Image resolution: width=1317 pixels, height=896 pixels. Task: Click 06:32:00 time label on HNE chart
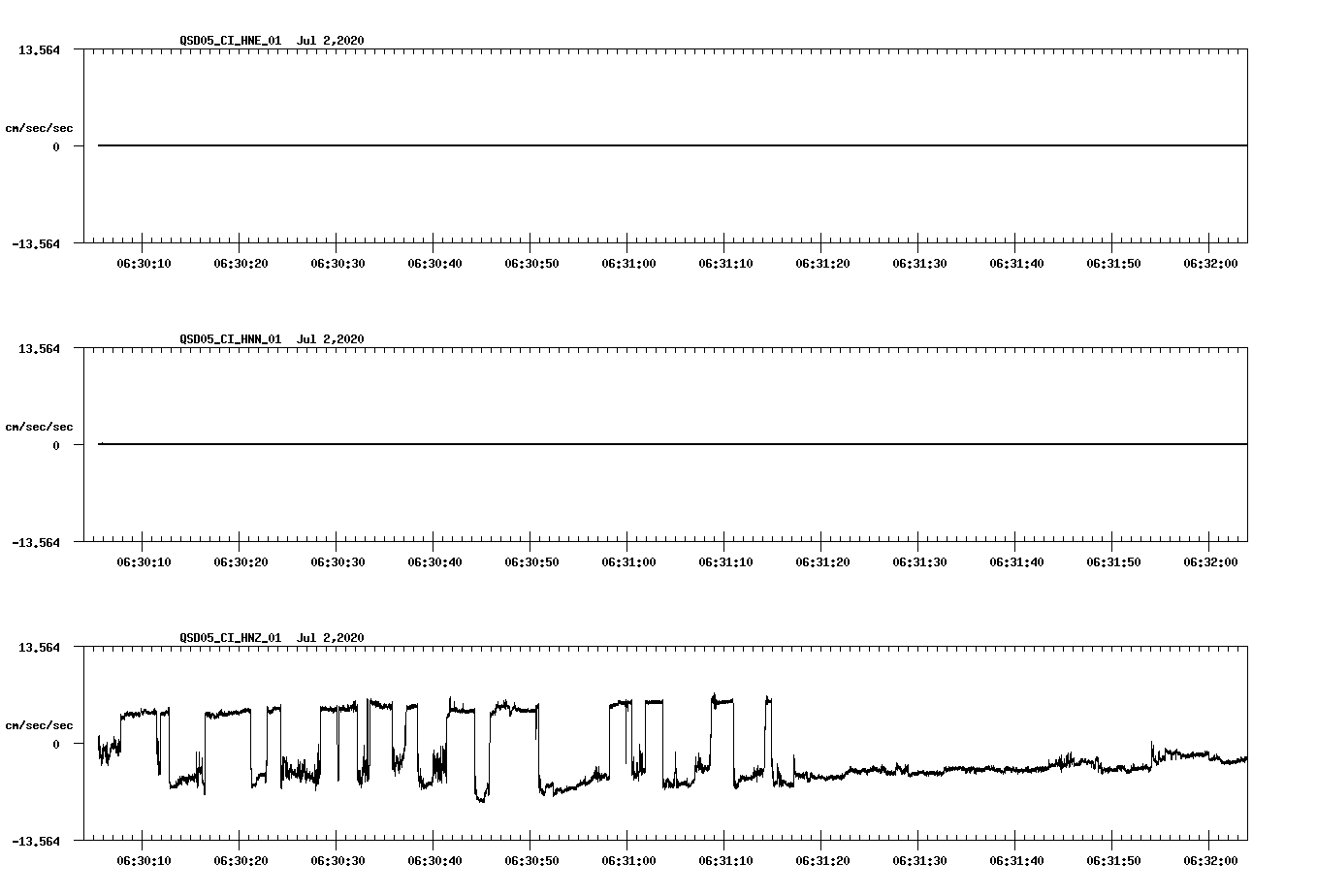1210,264
